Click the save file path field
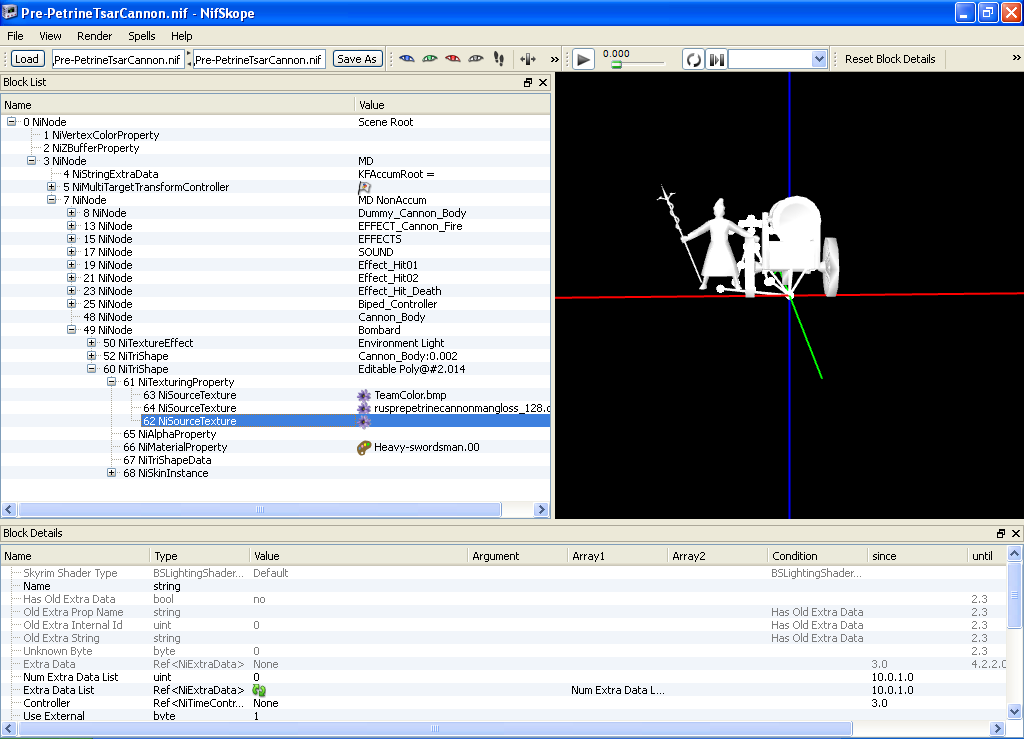Image resolution: width=1024 pixels, height=739 pixels. [x=259, y=59]
